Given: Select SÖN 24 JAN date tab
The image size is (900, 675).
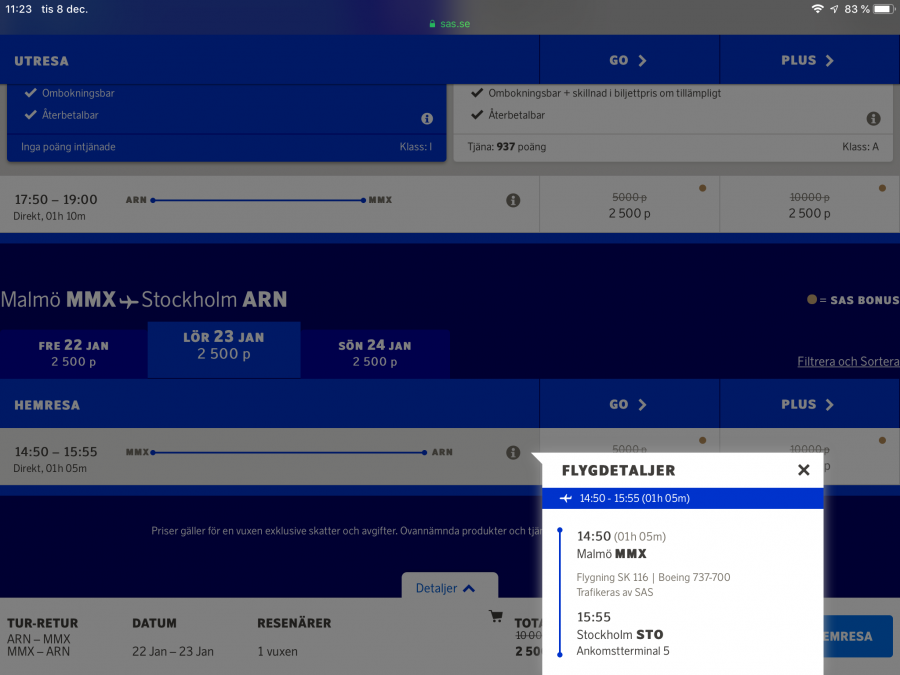Looking at the screenshot, I should click(375, 353).
